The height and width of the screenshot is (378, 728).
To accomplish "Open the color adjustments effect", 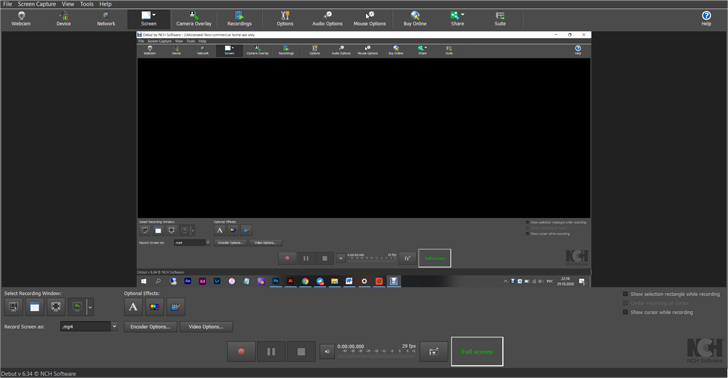I will tap(155, 307).
